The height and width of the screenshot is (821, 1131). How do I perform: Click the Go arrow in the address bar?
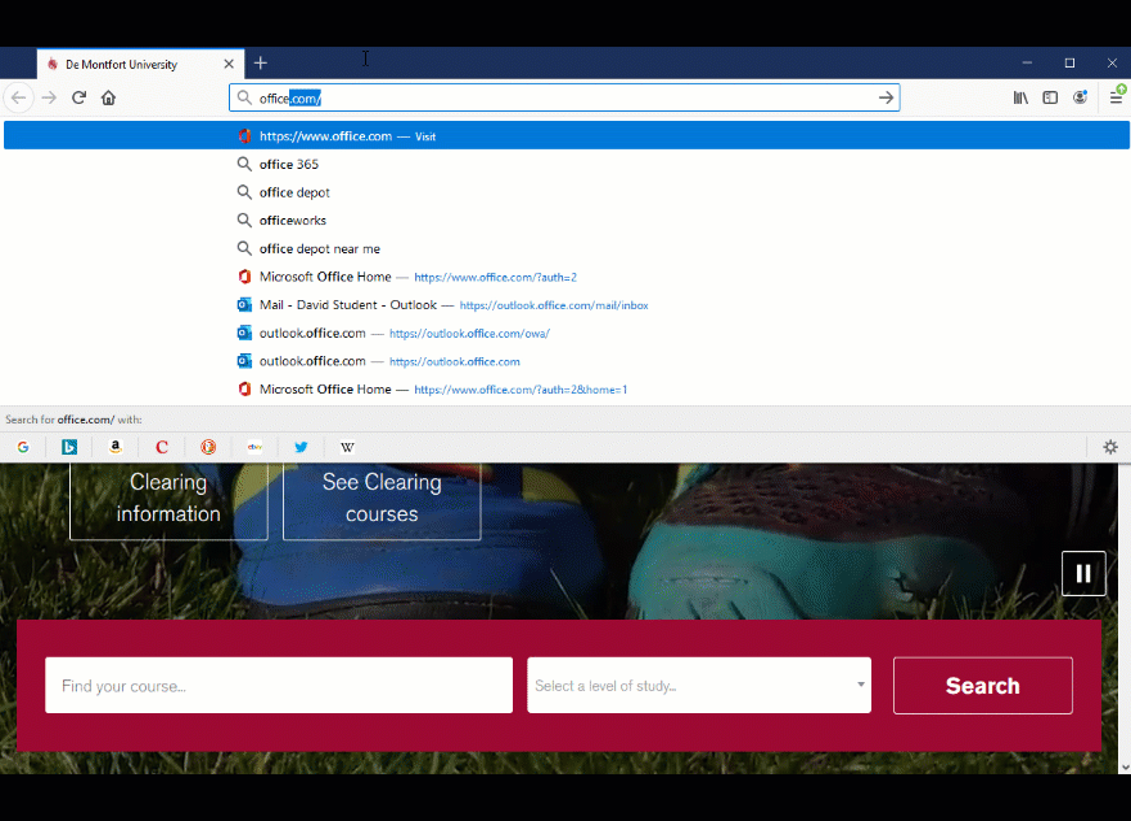(x=886, y=97)
